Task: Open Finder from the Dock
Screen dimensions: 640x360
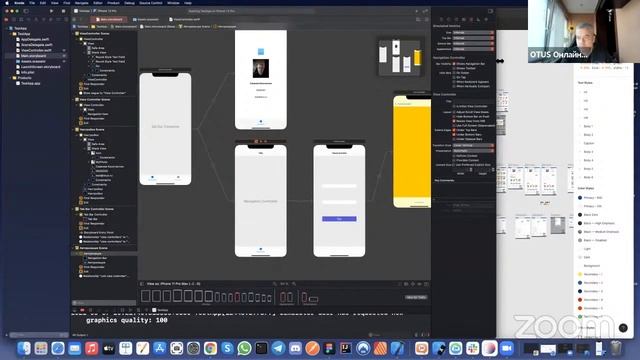Action: coord(24,348)
